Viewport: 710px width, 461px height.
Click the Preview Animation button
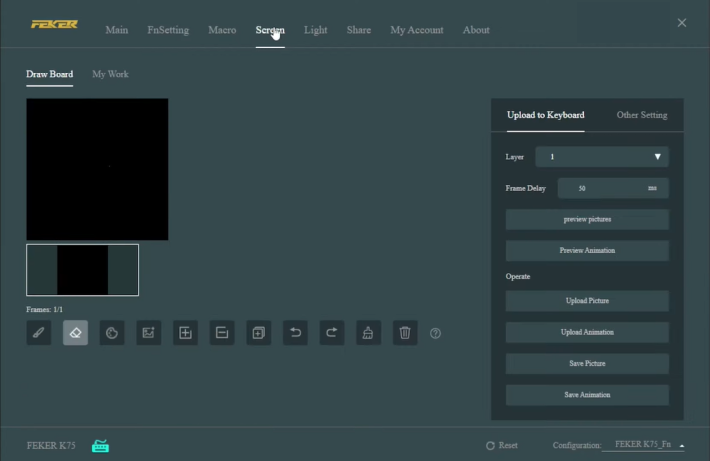tap(587, 250)
